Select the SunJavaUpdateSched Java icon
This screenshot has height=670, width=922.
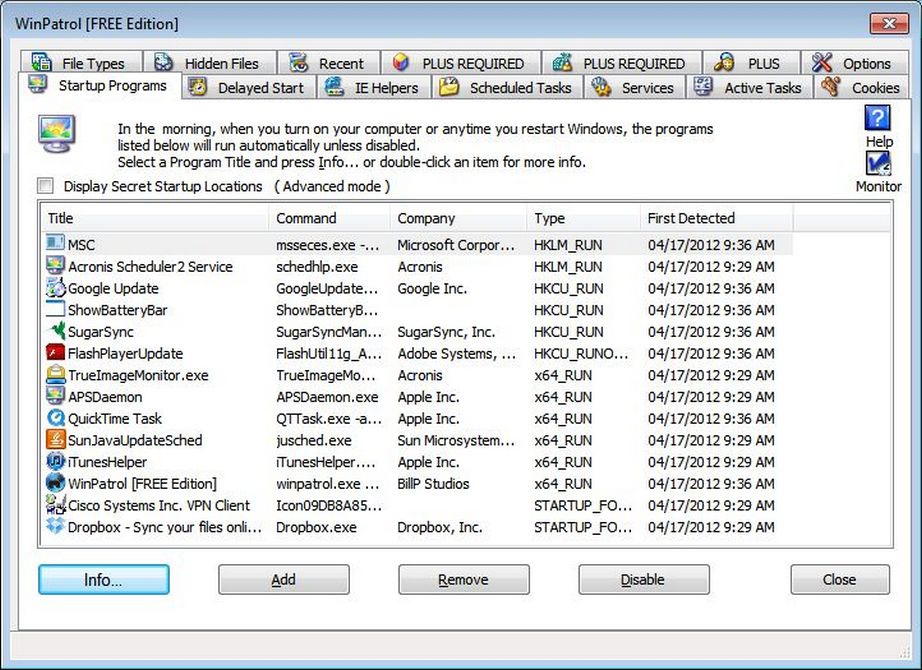coord(55,439)
